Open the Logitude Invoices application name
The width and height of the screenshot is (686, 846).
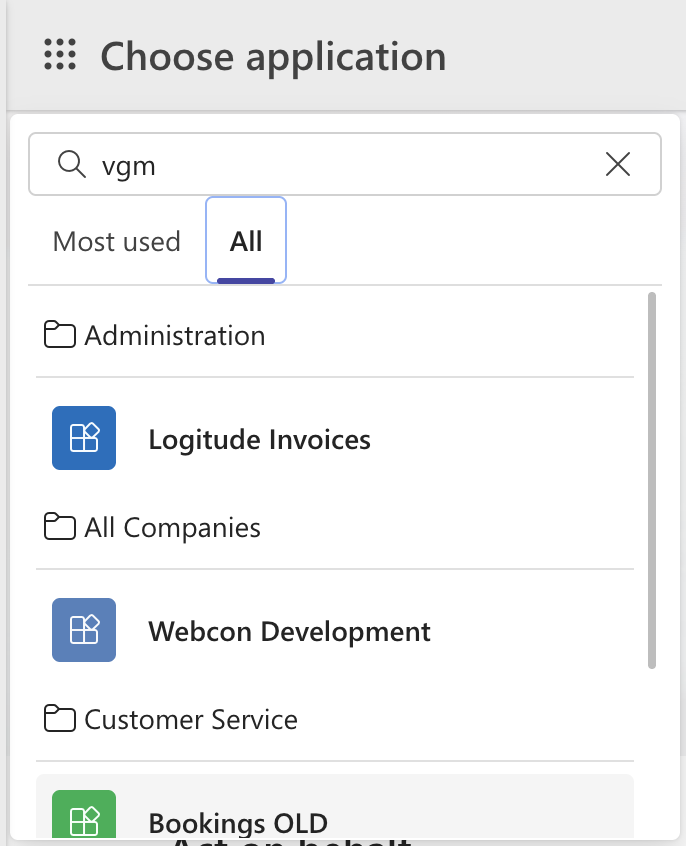(259, 439)
